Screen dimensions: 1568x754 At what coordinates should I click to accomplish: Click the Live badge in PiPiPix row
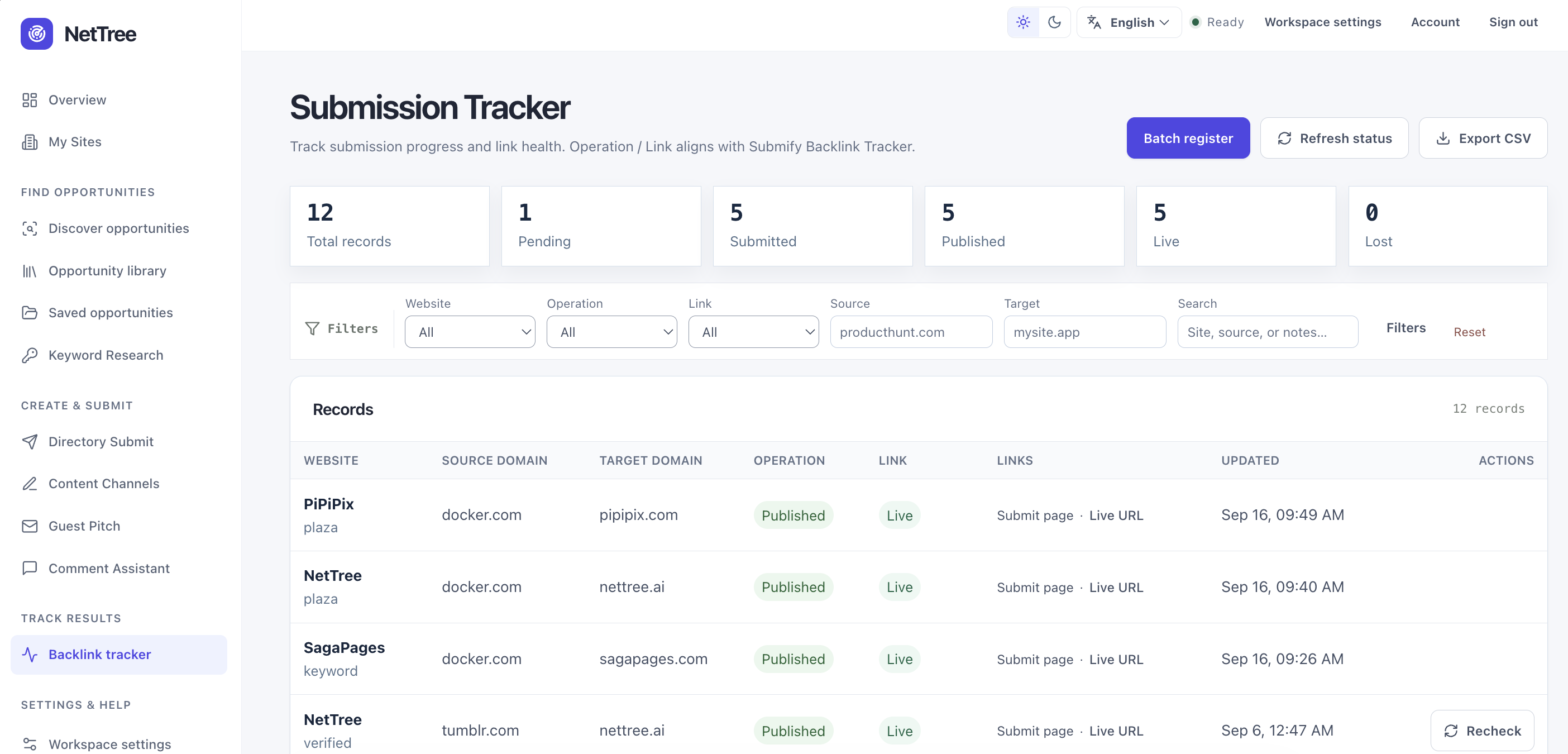click(x=899, y=516)
